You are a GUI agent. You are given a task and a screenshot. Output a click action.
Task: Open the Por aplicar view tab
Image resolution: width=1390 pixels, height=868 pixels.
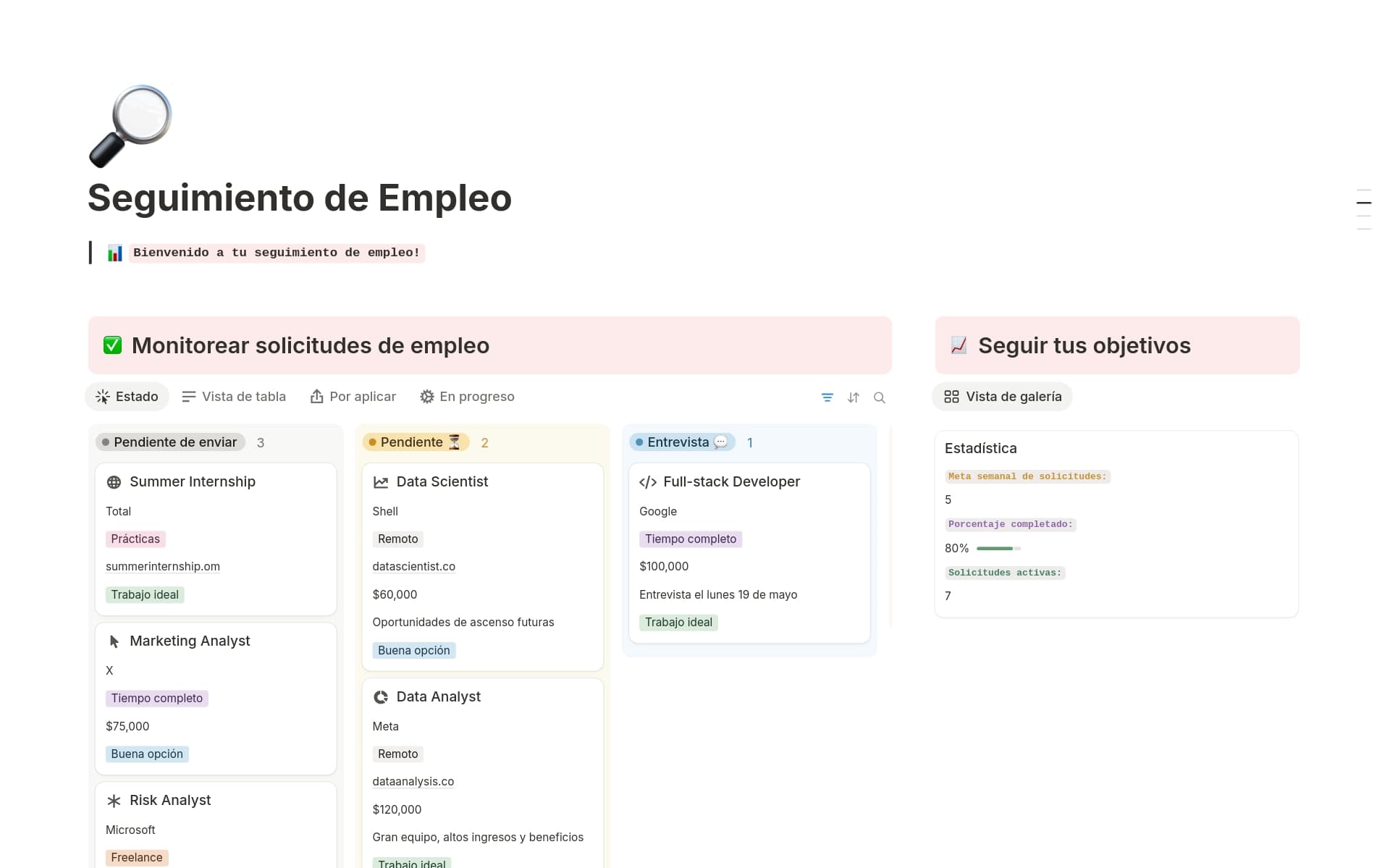[x=353, y=397]
